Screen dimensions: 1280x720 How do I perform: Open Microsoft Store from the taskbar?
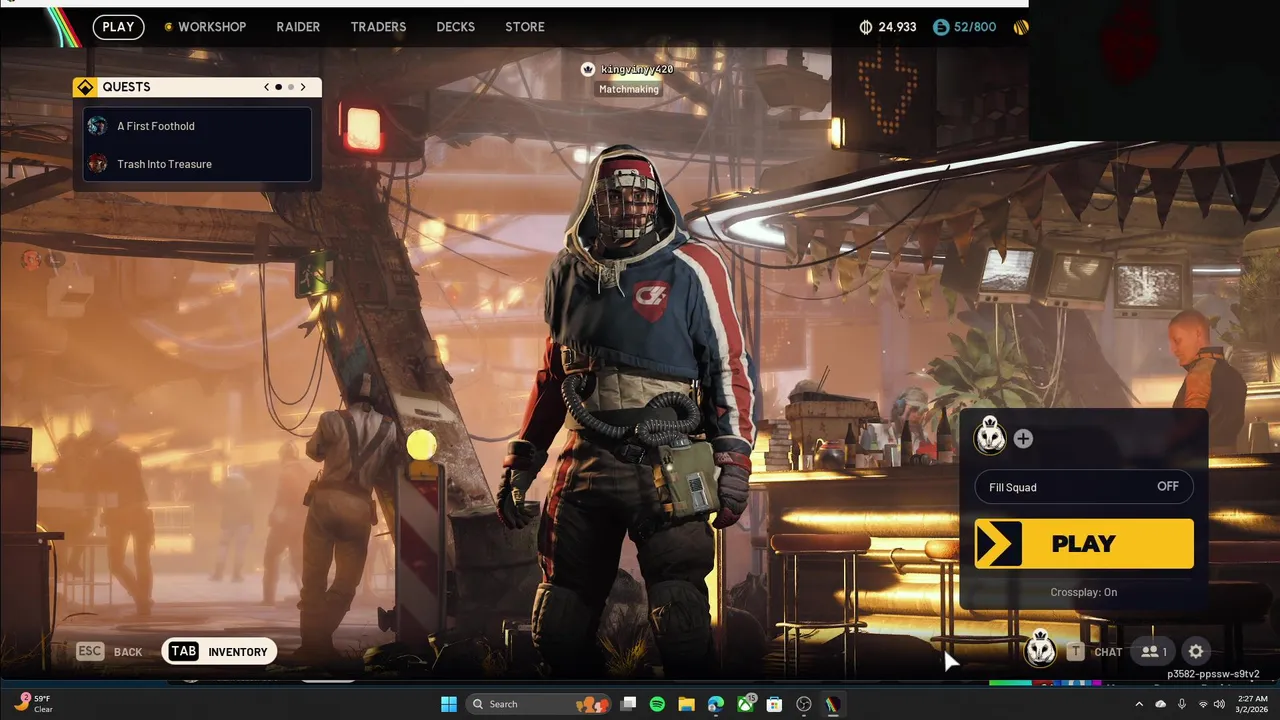click(x=774, y=704)
